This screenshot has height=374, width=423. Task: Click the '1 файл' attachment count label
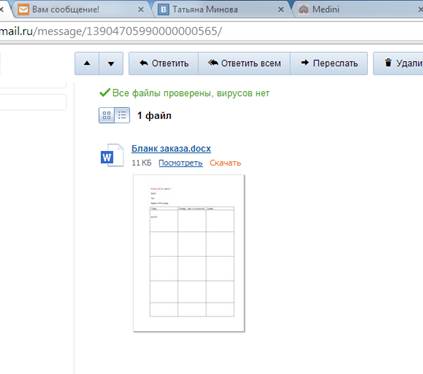[x=154, y=116]
